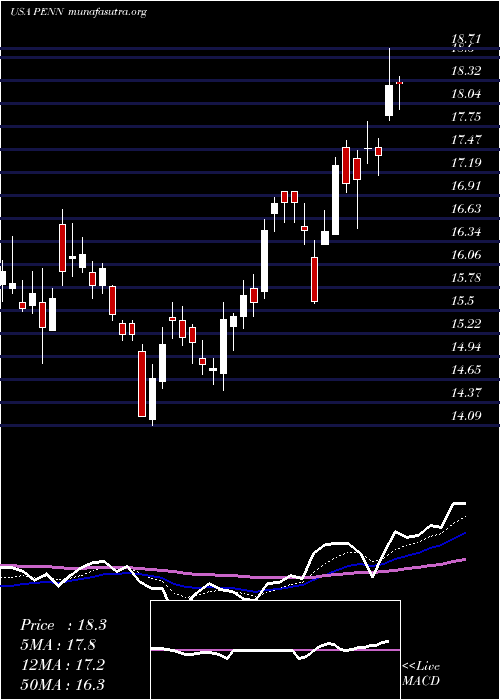Click the 18.32 price axis label

[x=466, y=71]
